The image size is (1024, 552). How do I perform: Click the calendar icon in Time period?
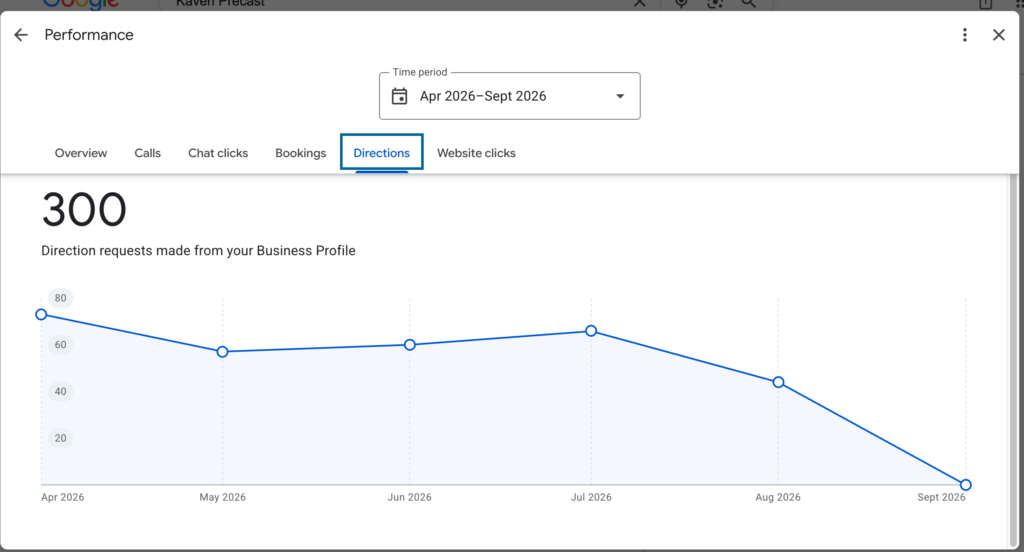[x=399, y=96]
